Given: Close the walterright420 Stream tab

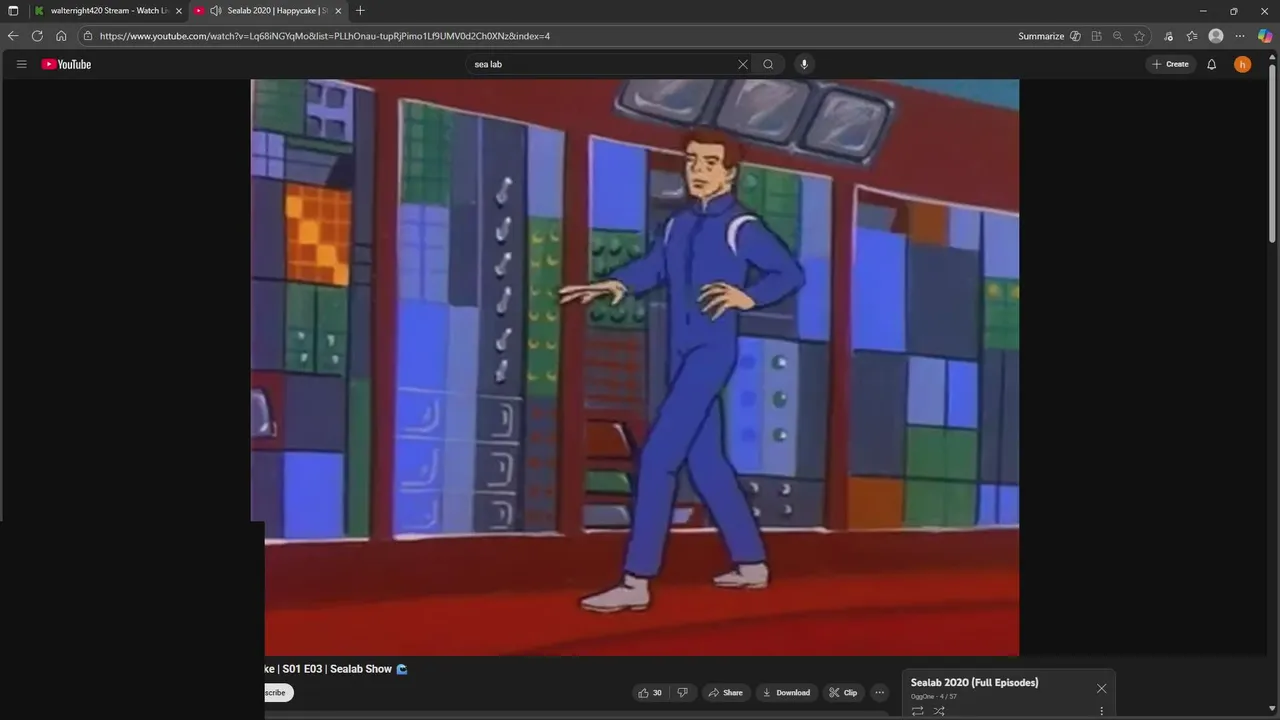Looking at the screenshot, I should (179, 10).
